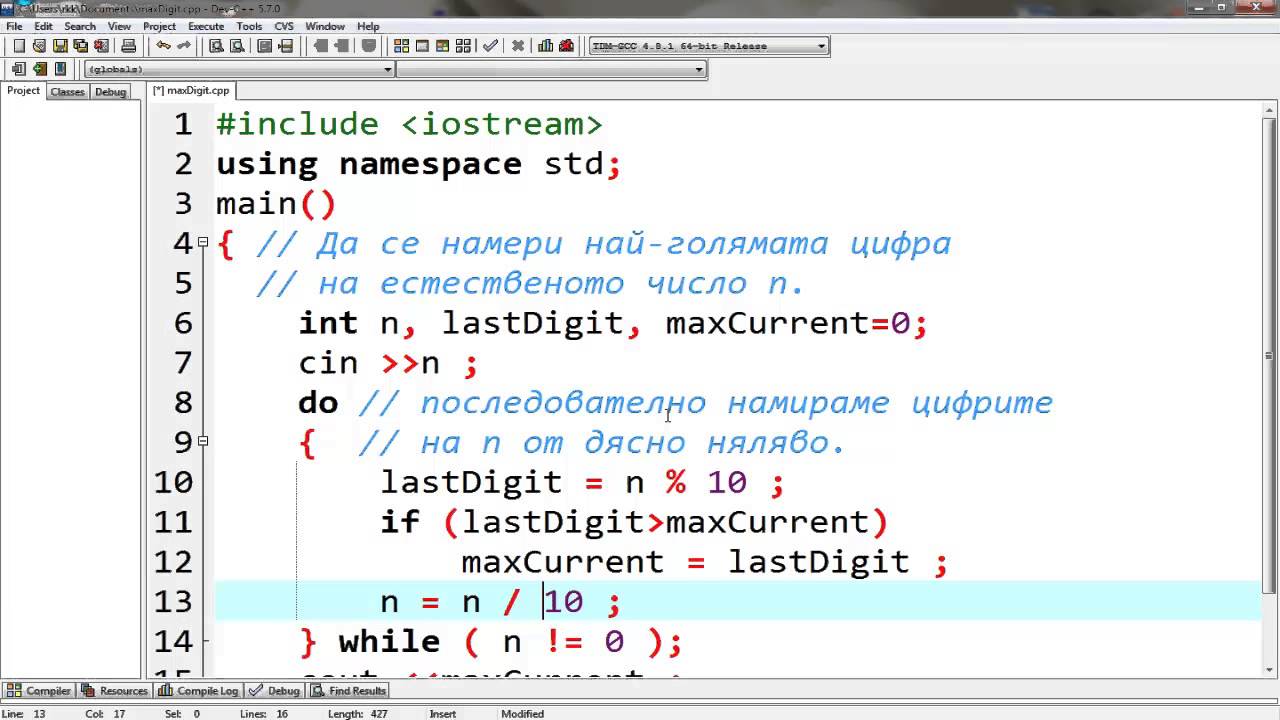Click the Print icon
Viewport: 1280px width, 720px height.
coord(128,46)
